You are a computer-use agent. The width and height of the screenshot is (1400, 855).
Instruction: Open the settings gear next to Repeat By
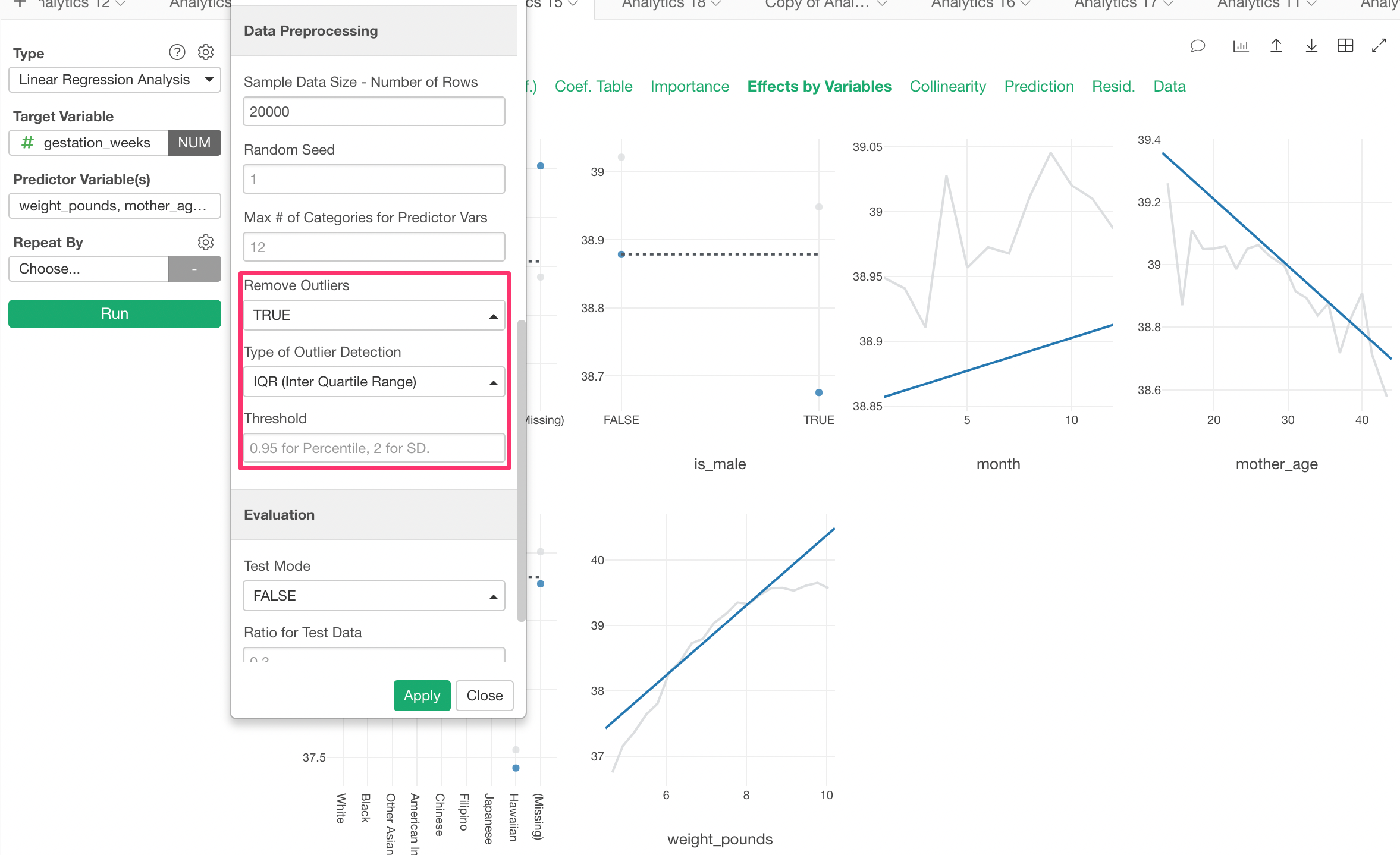[x=205, y=242]
